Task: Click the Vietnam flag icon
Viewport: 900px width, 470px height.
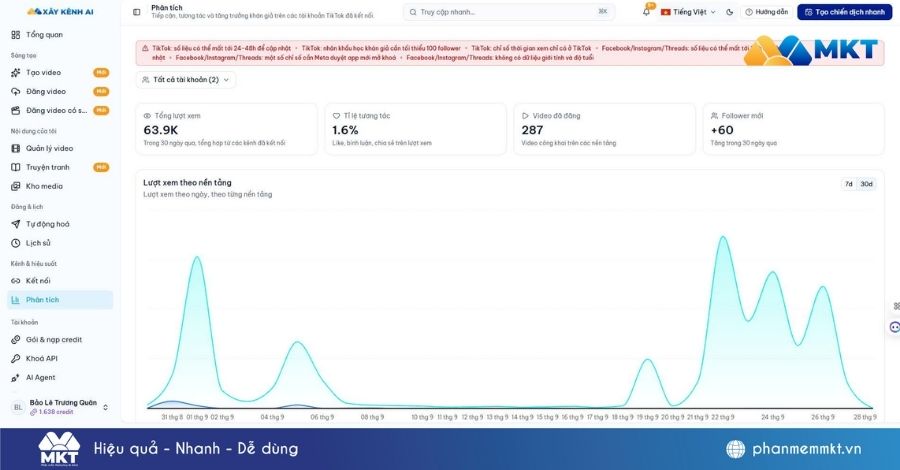Action: click(666, 12)
